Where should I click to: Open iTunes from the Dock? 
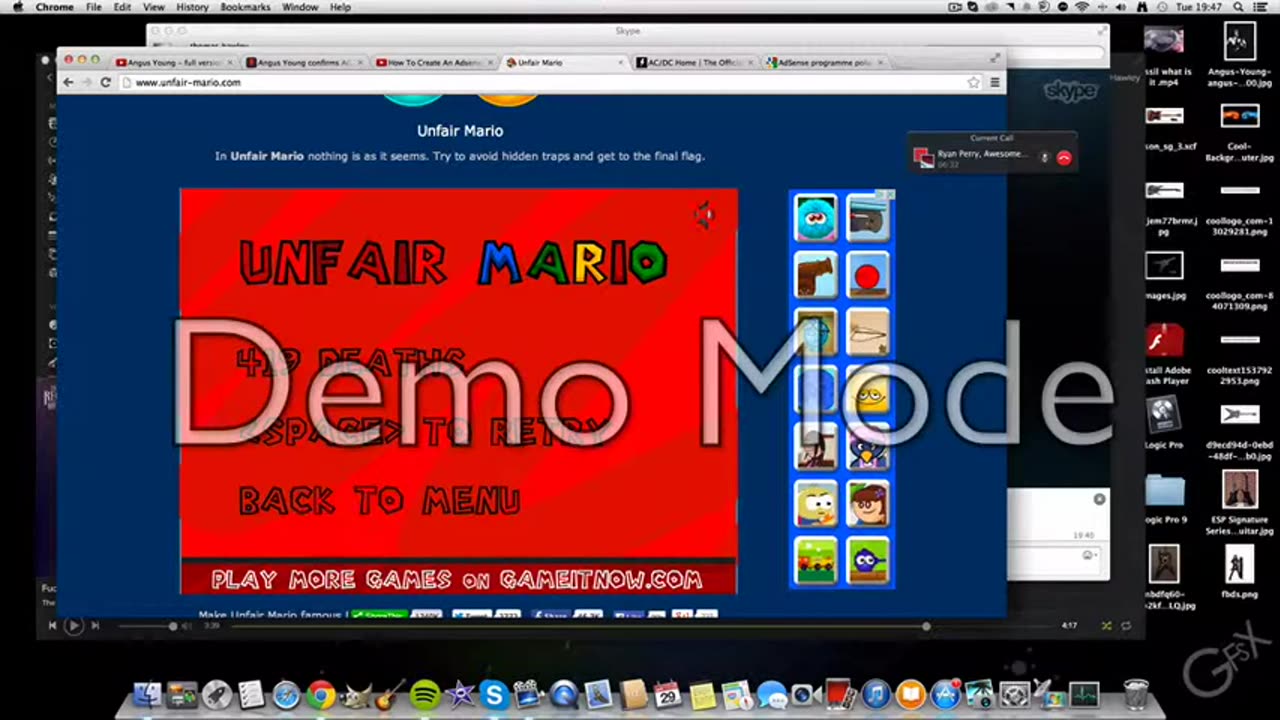click(875, 694)
